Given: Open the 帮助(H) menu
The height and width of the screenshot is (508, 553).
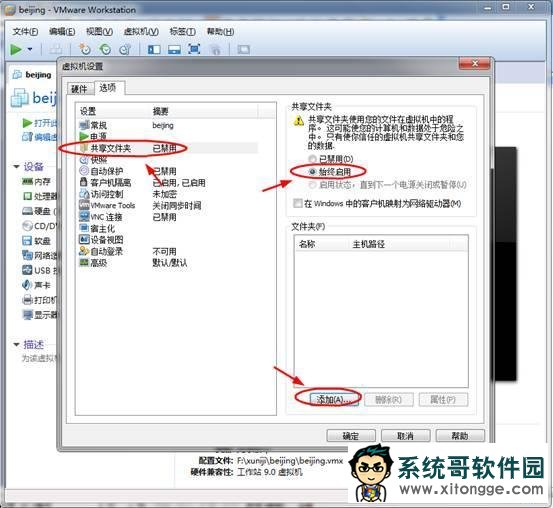Looking at the screenshot, I should point(220,32).
